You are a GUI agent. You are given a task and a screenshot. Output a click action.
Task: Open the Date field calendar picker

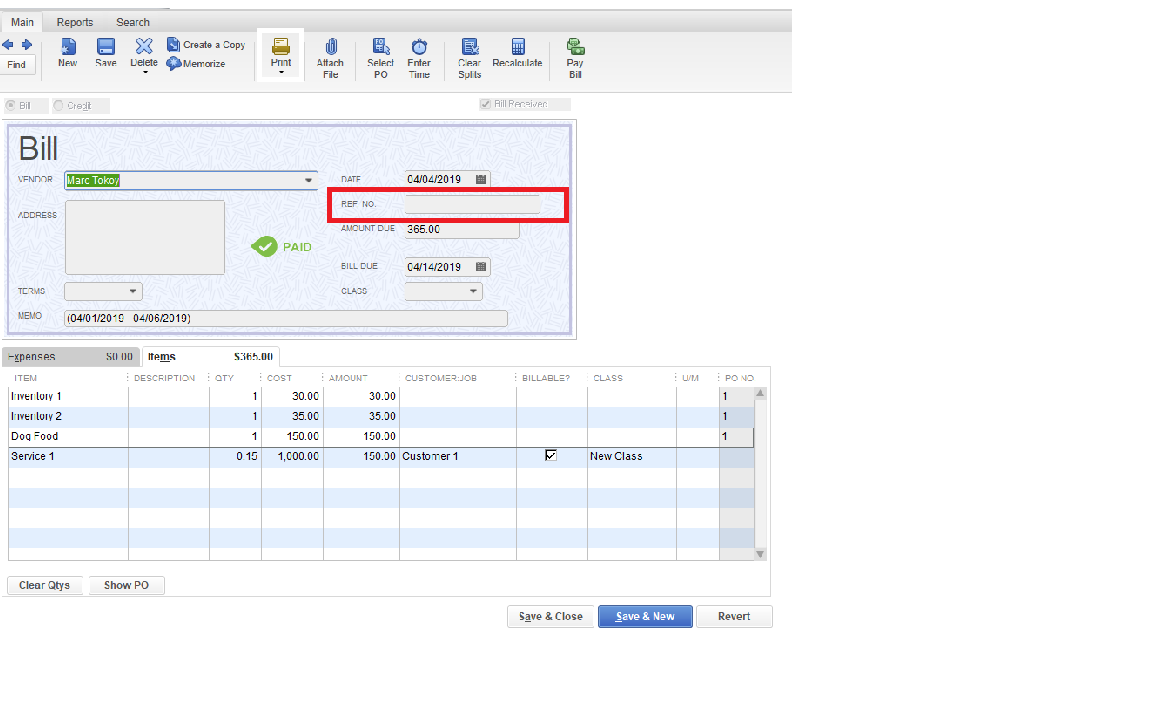[481, 179]
